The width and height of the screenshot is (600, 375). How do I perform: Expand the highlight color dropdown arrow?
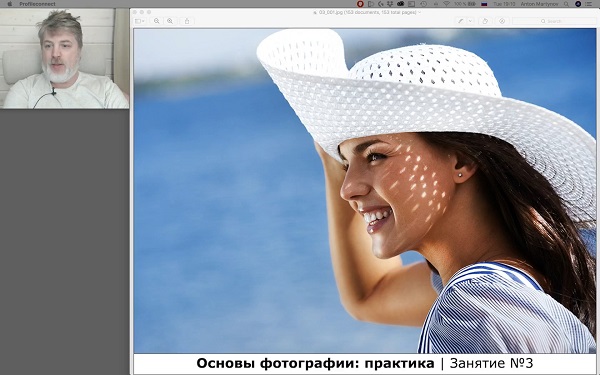tap(470, 21)
